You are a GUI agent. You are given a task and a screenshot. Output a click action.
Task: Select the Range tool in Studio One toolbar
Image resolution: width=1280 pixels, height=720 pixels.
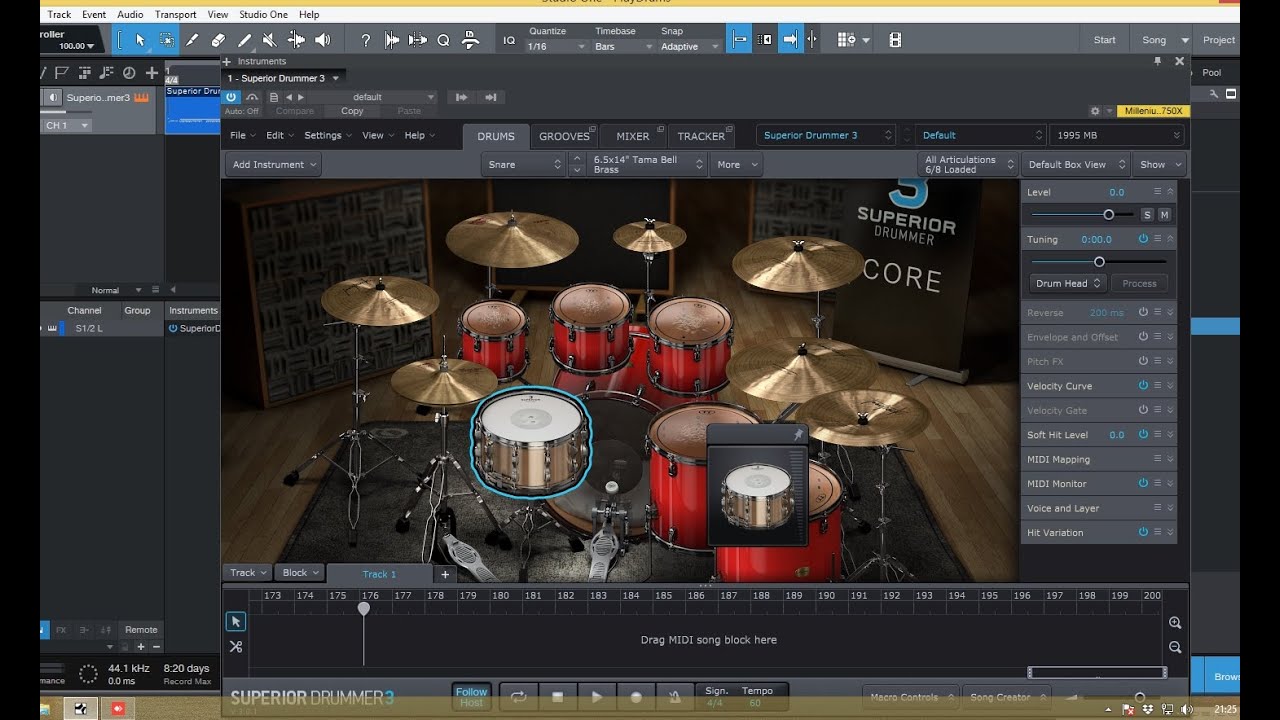pyautogui.click(x=166, y=40)
